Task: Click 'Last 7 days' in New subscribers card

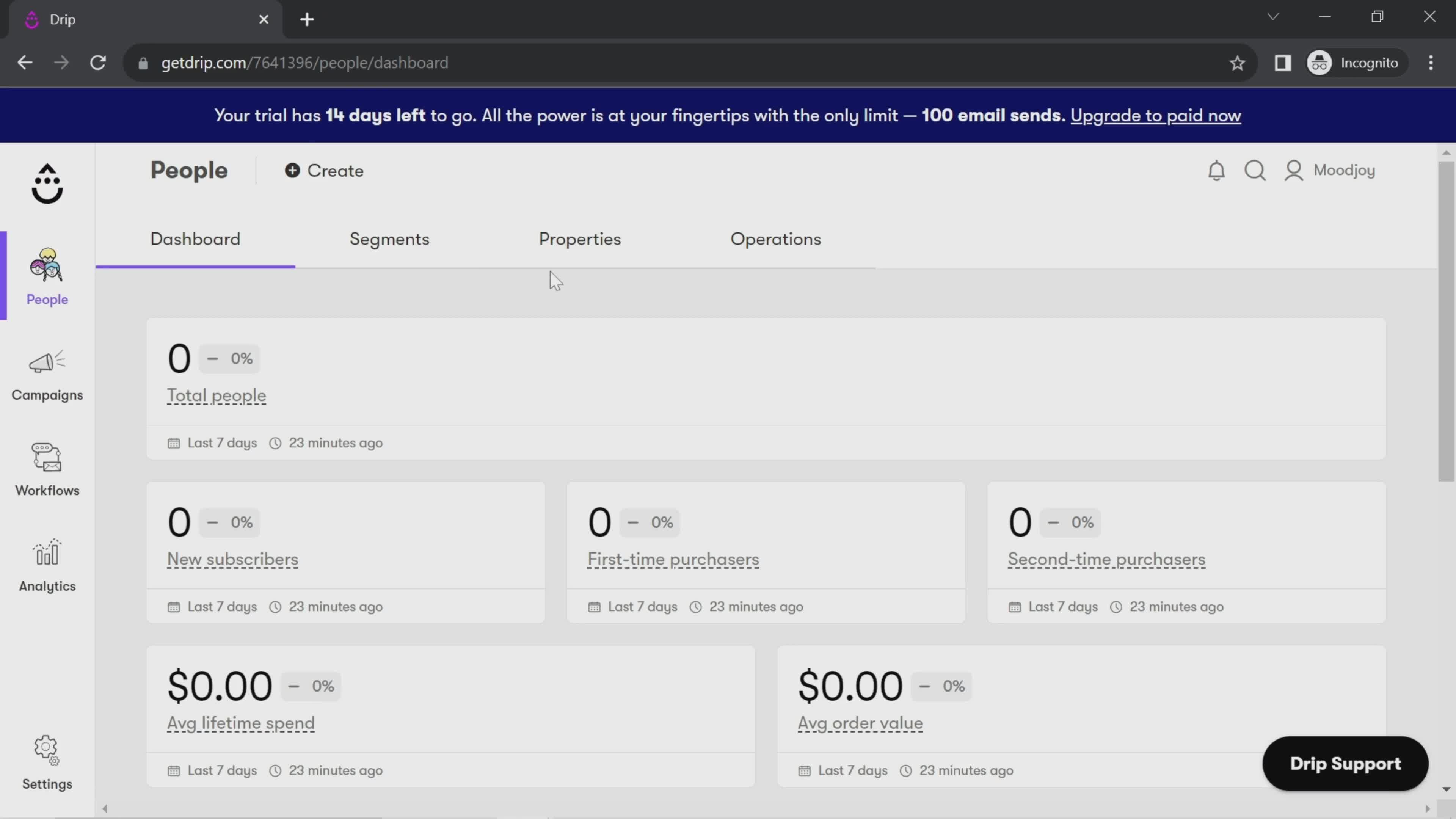Action: click(222, 607)
